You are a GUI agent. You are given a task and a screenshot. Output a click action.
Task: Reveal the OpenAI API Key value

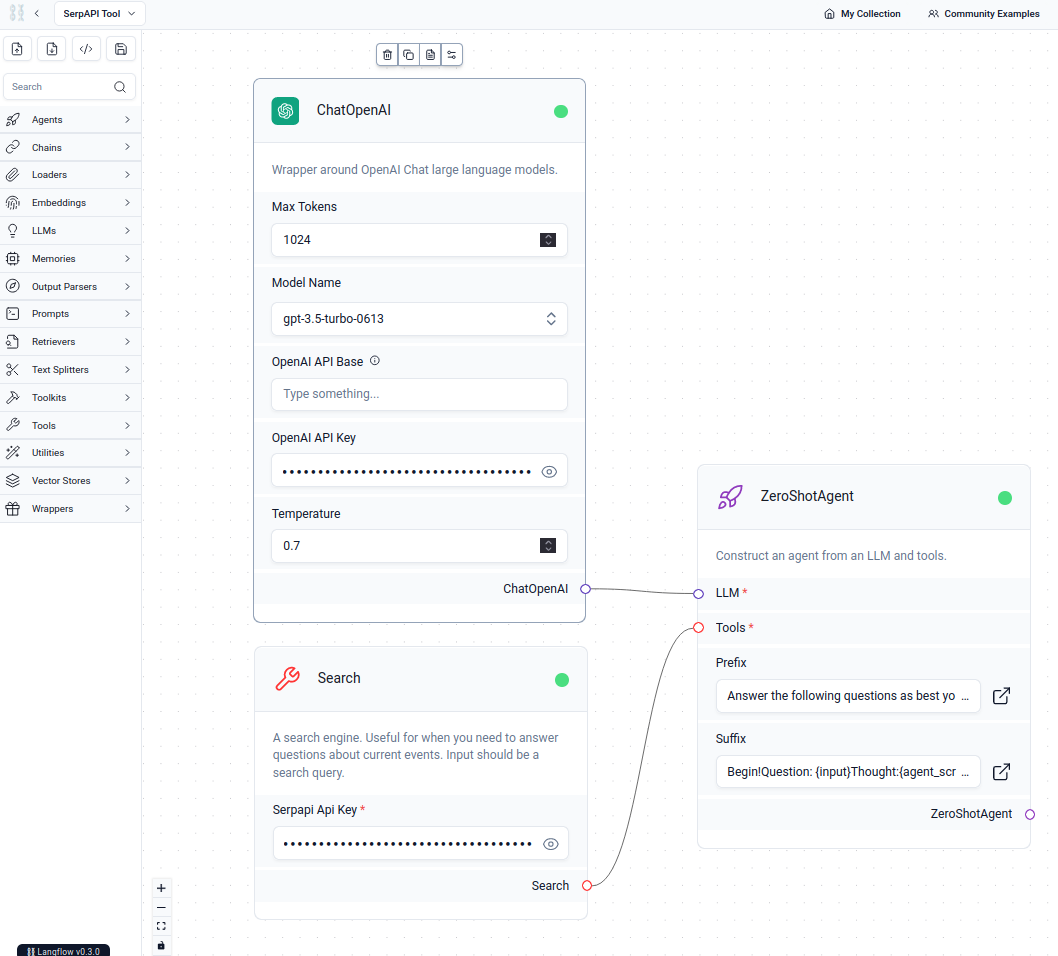[549, 471]
